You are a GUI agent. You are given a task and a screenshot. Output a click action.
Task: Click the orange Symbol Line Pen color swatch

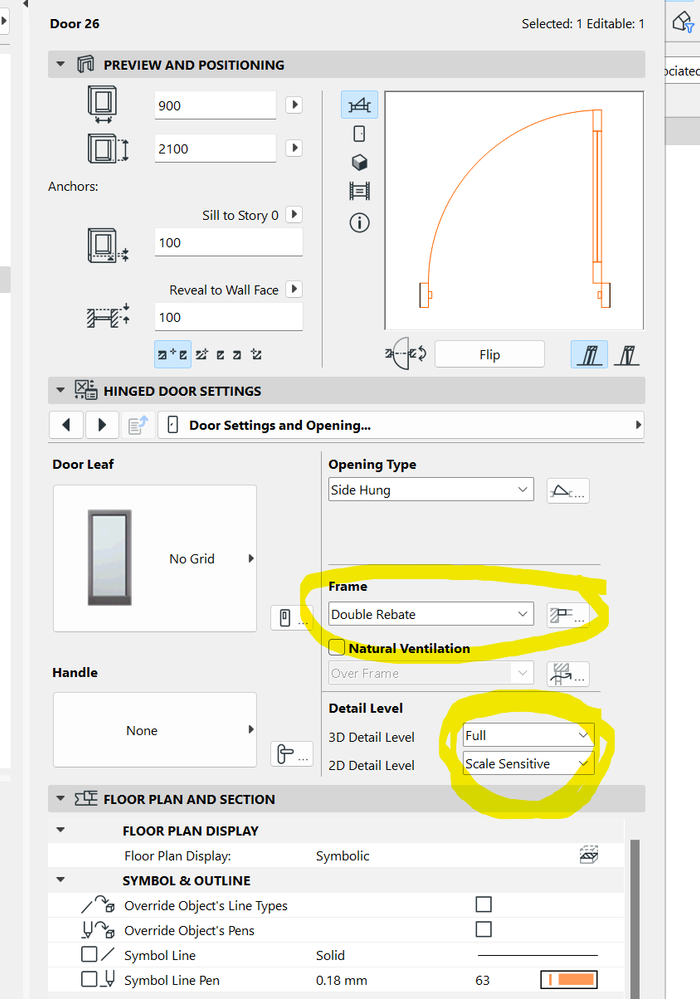[569, 979]
